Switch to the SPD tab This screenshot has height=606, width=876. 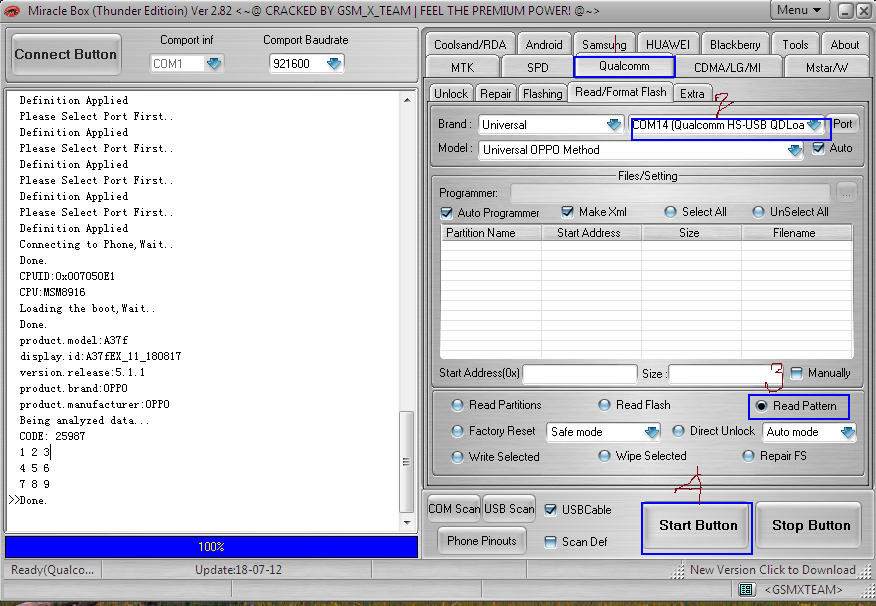[537, 67]
